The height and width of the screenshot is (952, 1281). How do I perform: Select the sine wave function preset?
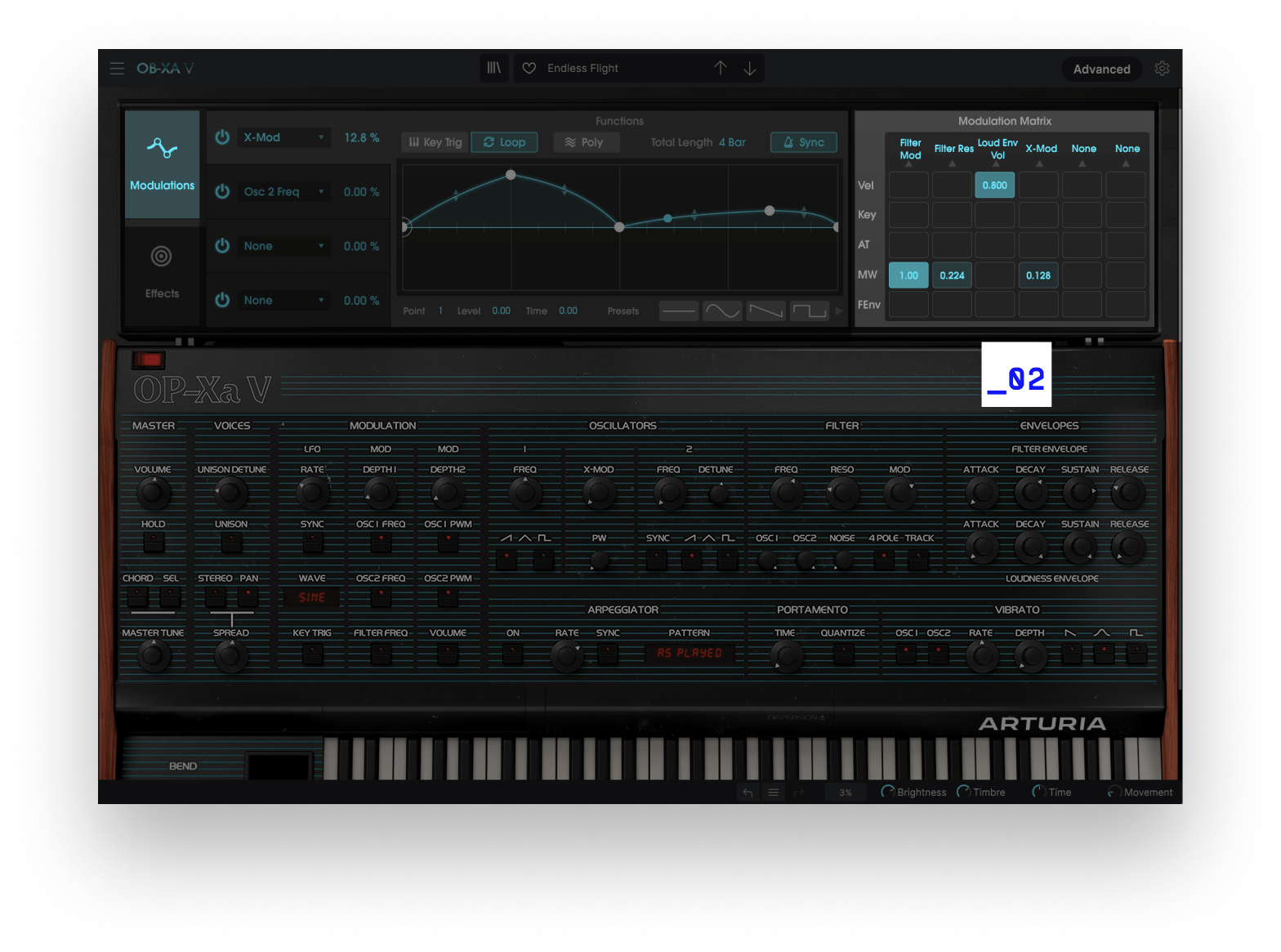coord(722,311)
